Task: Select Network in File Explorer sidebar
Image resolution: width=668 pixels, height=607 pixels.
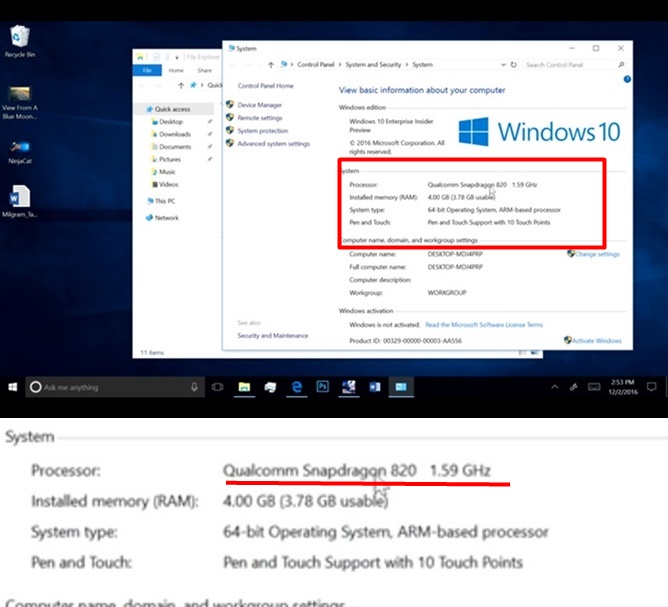Action: click(167, 218)
